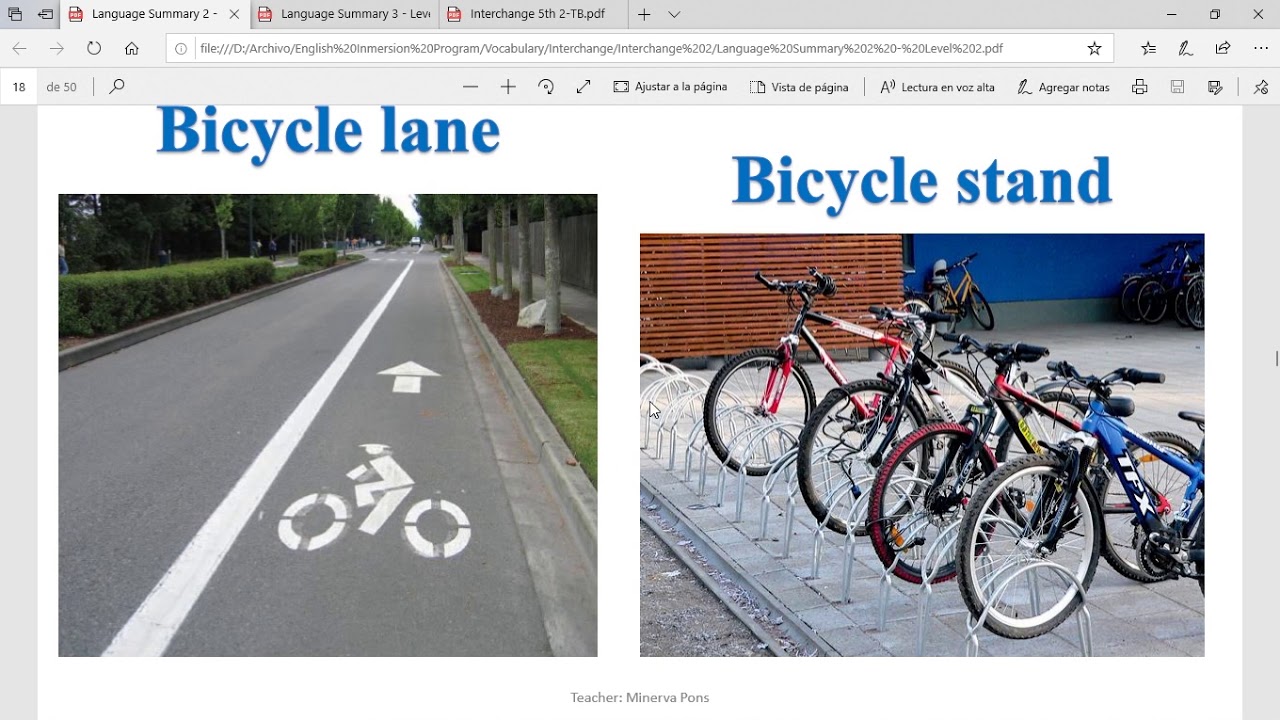The image size is (1280, 720).
Task: Set tabs aside using the icon
Action: tap(45, 14)
